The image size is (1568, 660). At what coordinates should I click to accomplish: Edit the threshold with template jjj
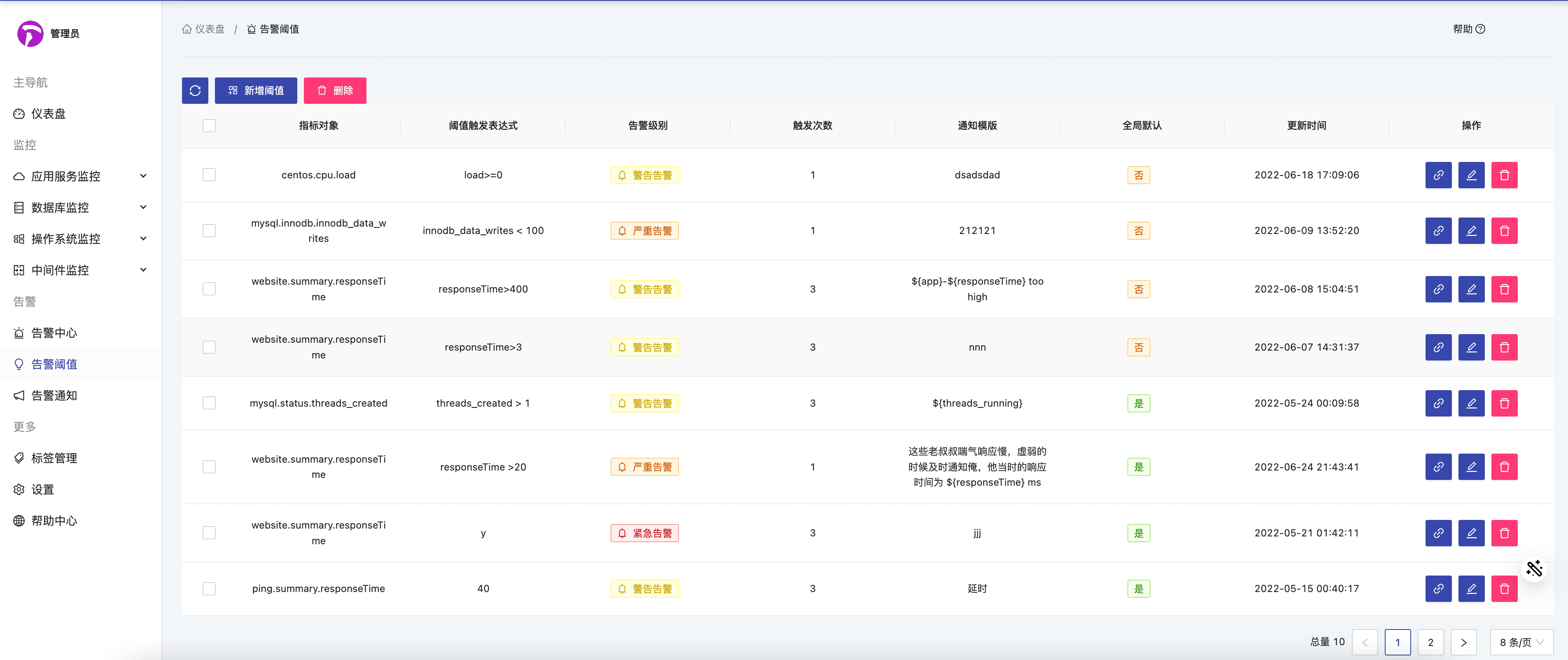coord(1471,533)
